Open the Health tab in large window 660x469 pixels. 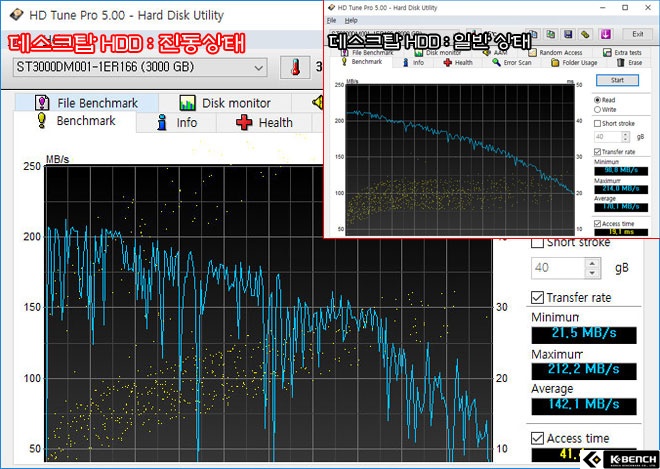point(264,123)
